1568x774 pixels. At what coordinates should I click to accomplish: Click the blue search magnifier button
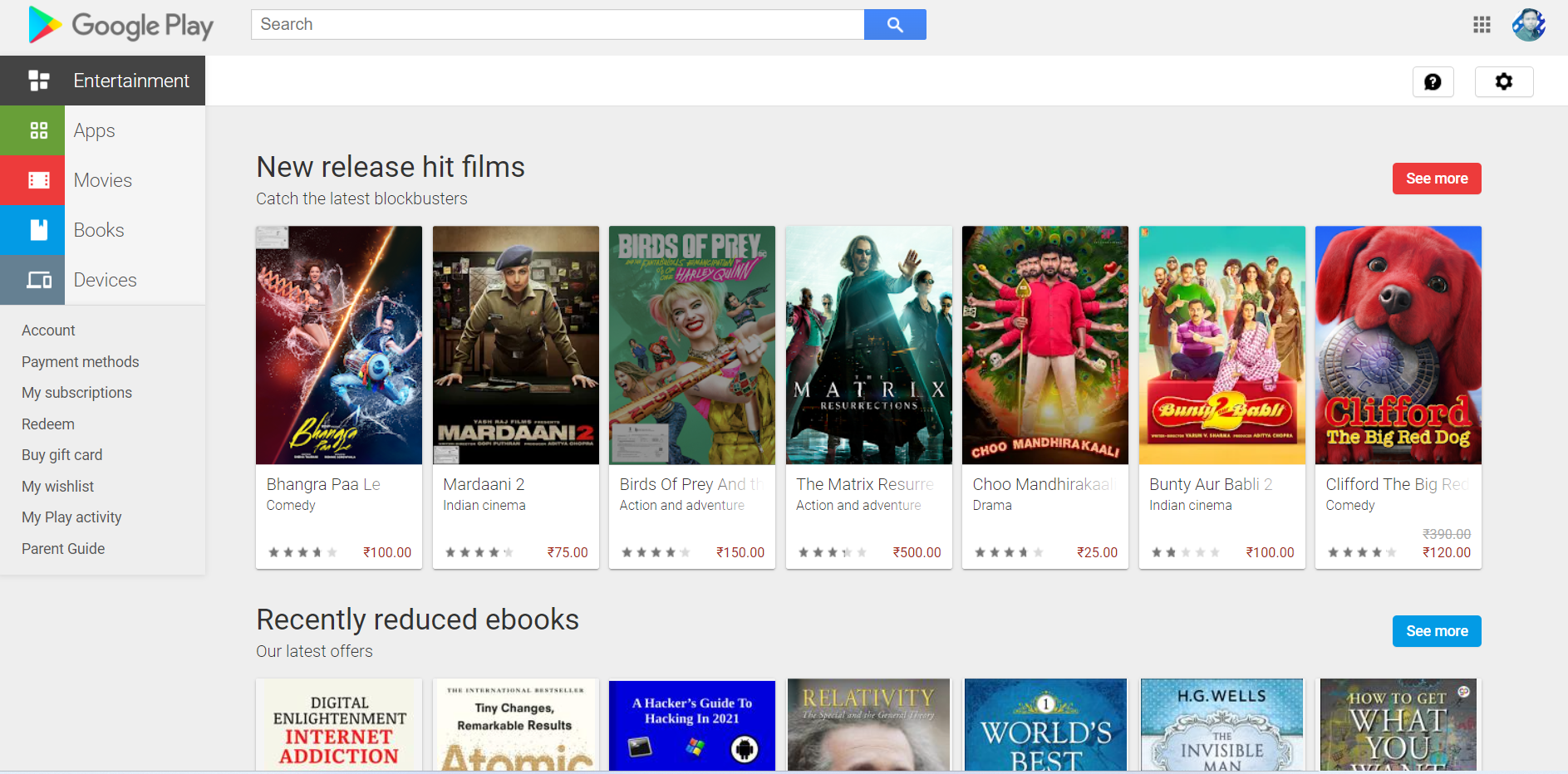coord(895,25)
